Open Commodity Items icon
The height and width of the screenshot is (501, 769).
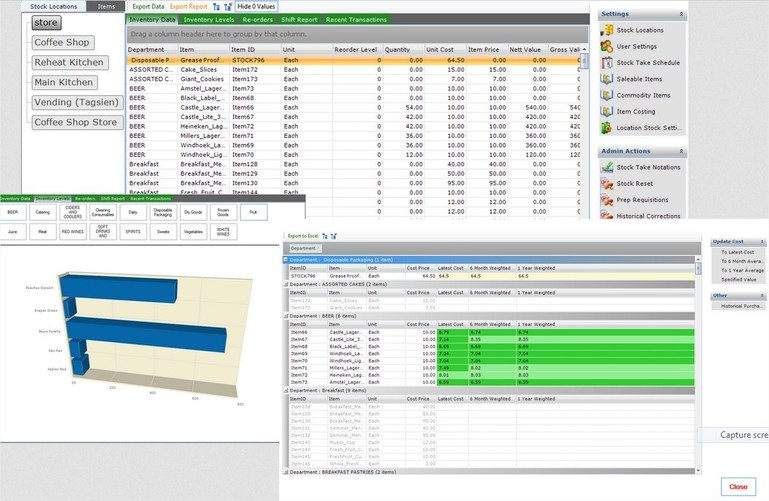[x=607, y=95]
